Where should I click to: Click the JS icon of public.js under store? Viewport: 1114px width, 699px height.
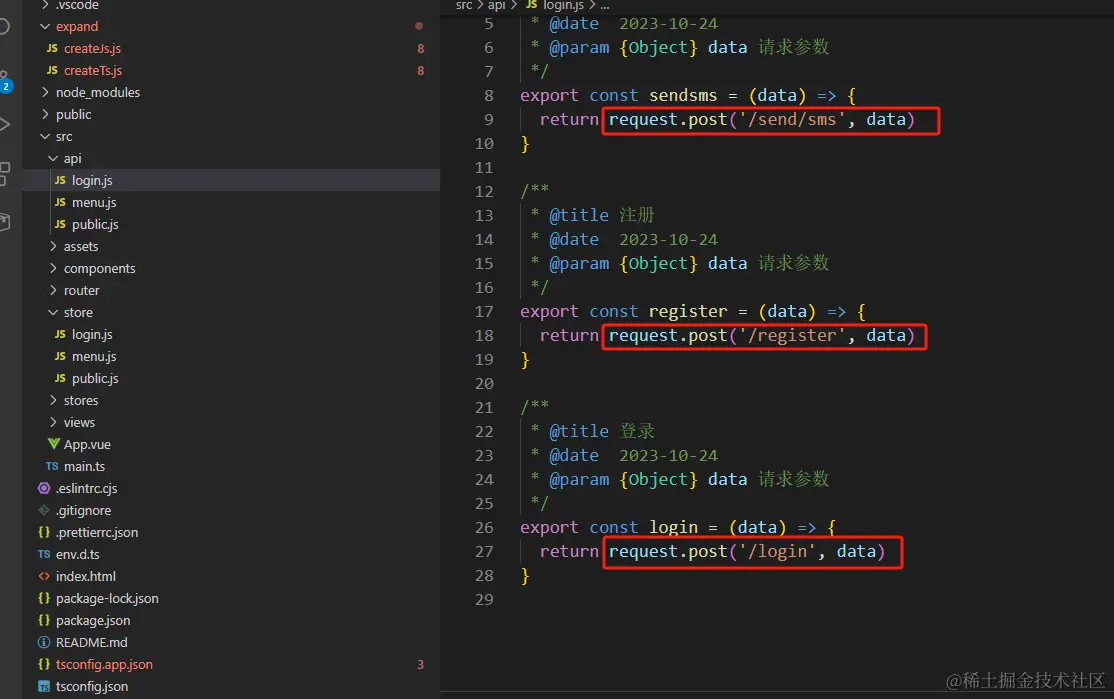tap(60, 378)
